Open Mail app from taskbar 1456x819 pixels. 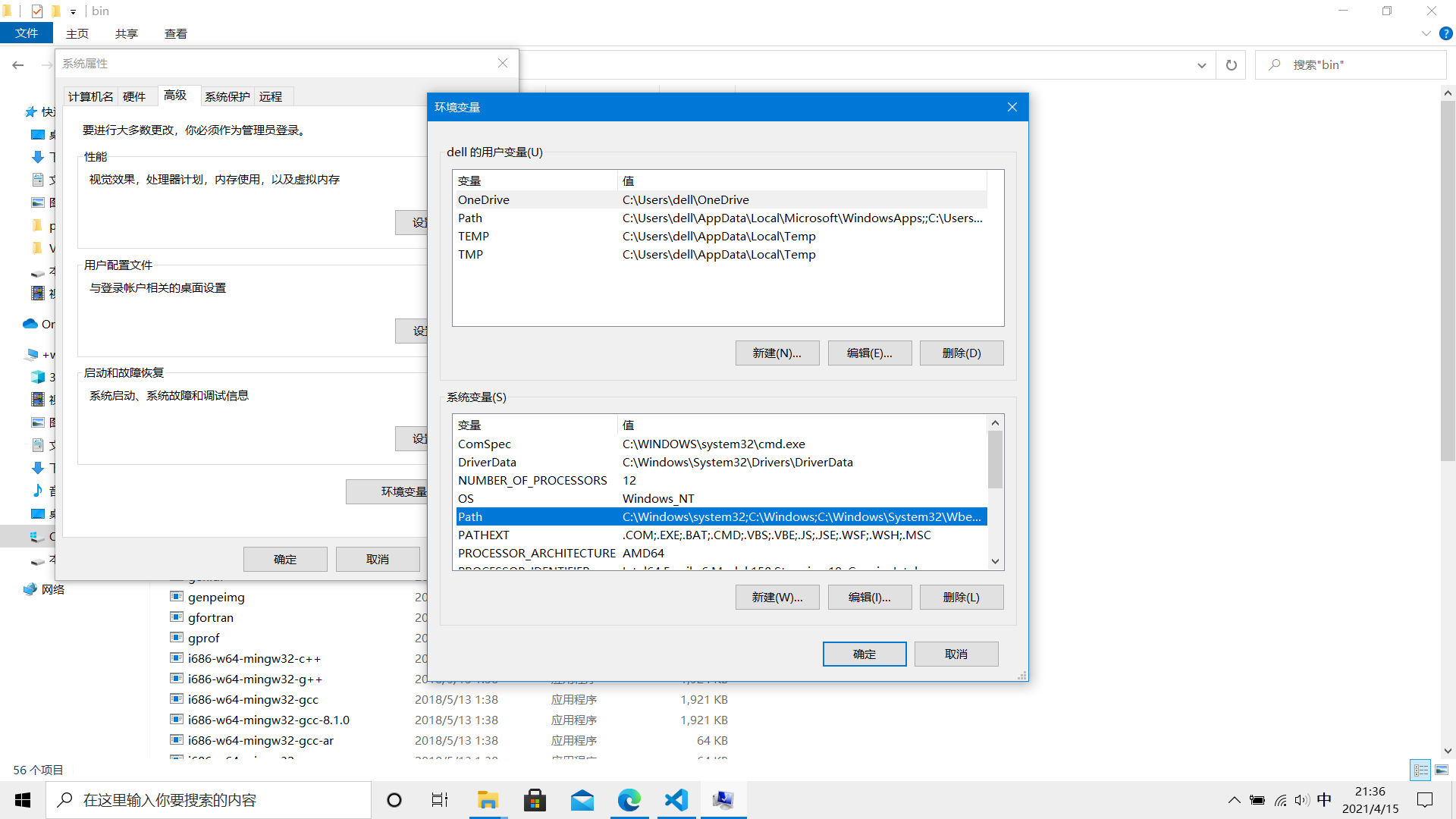click(x=582, y=800)
